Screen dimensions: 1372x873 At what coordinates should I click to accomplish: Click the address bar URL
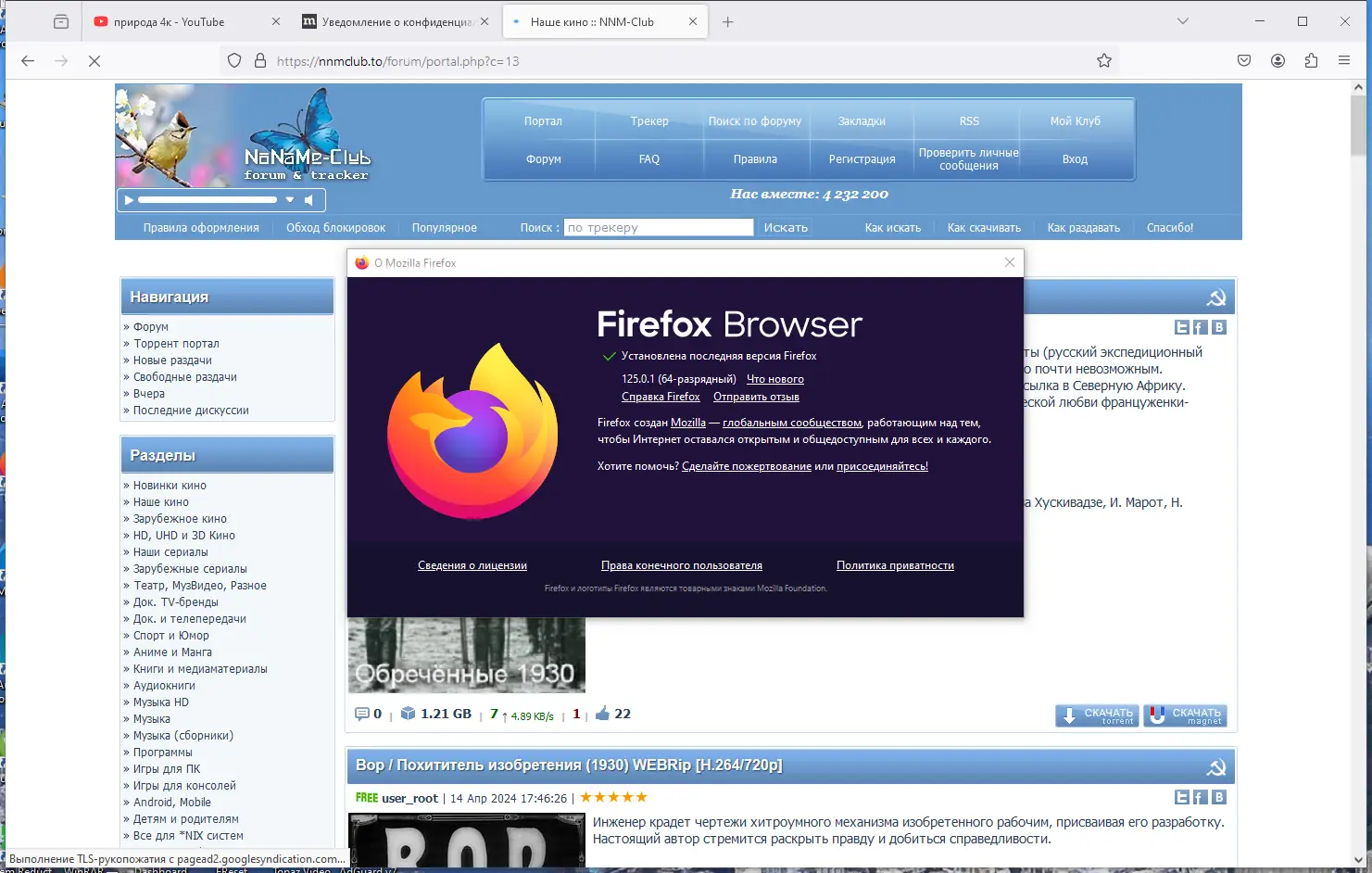click(x=398, y=61)
